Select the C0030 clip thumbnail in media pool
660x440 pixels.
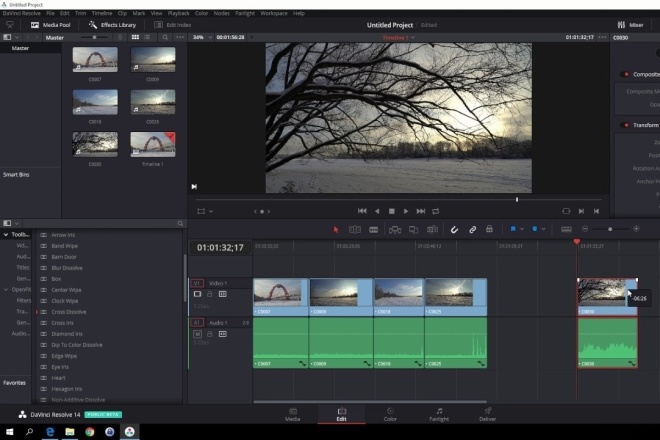click(95, 144)
